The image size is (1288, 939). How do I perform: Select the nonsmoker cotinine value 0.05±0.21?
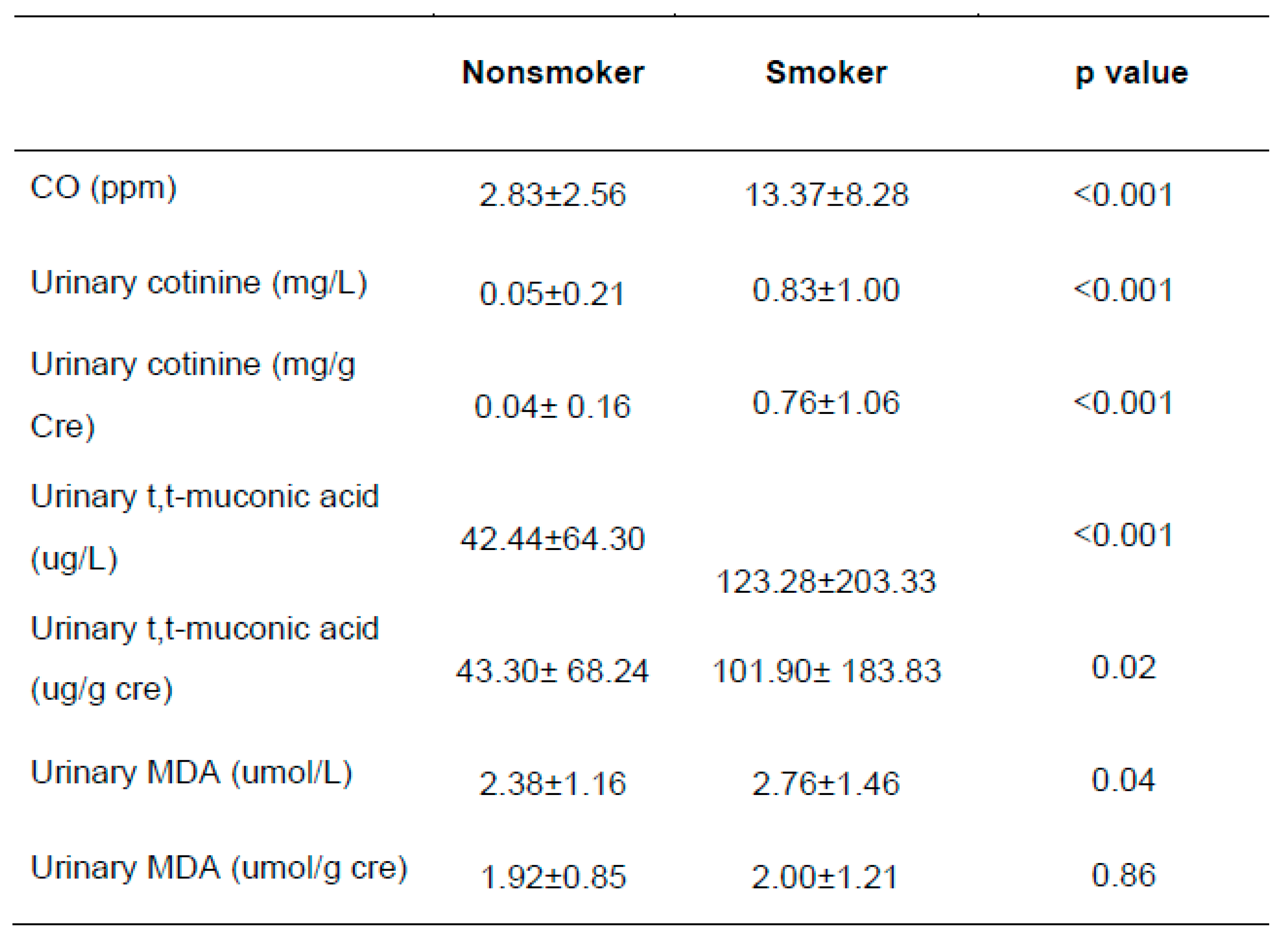coord(552,294)
